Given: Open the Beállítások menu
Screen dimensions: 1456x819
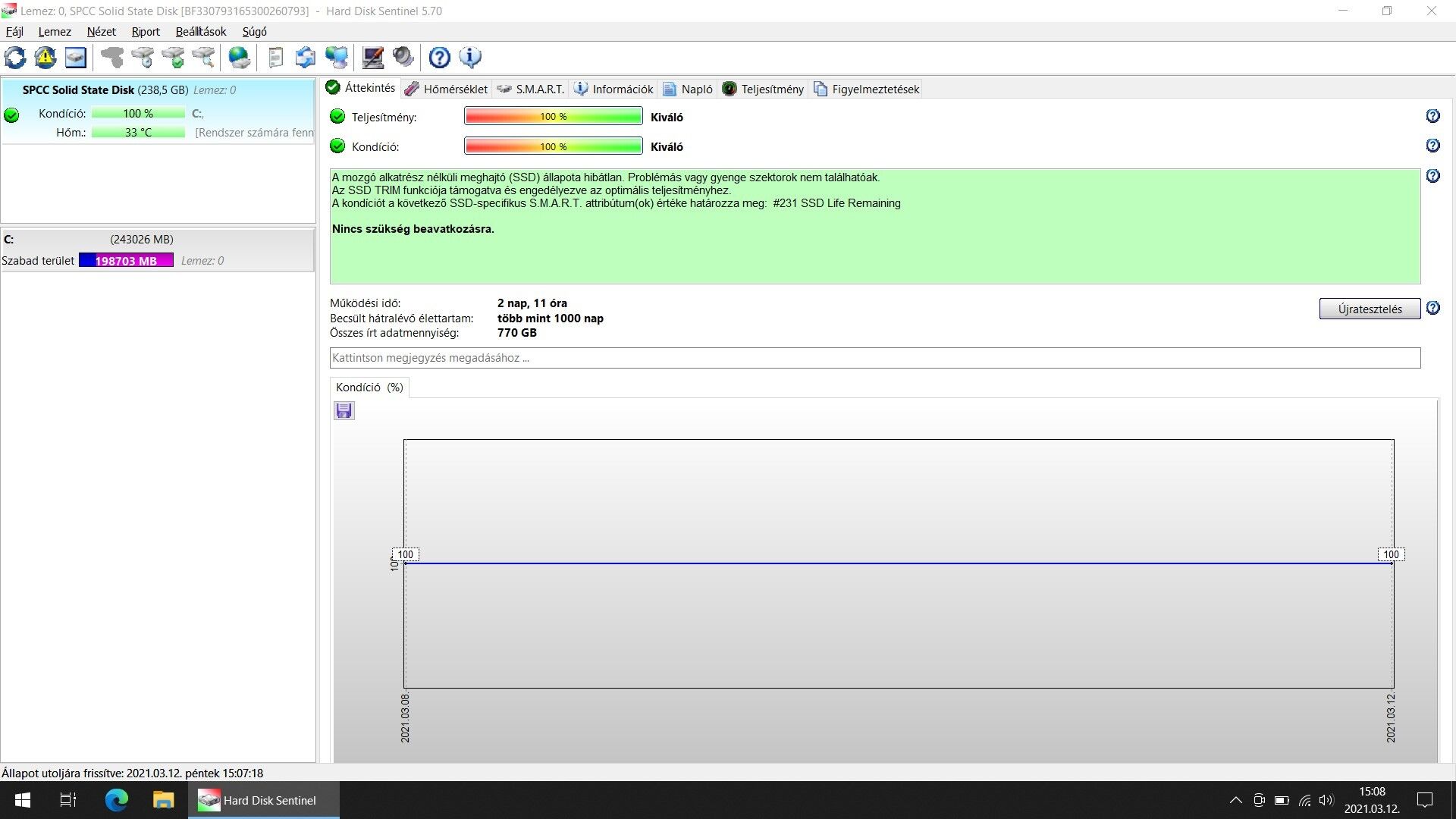Looking at the screenshot, I should [x=201, y=32].
